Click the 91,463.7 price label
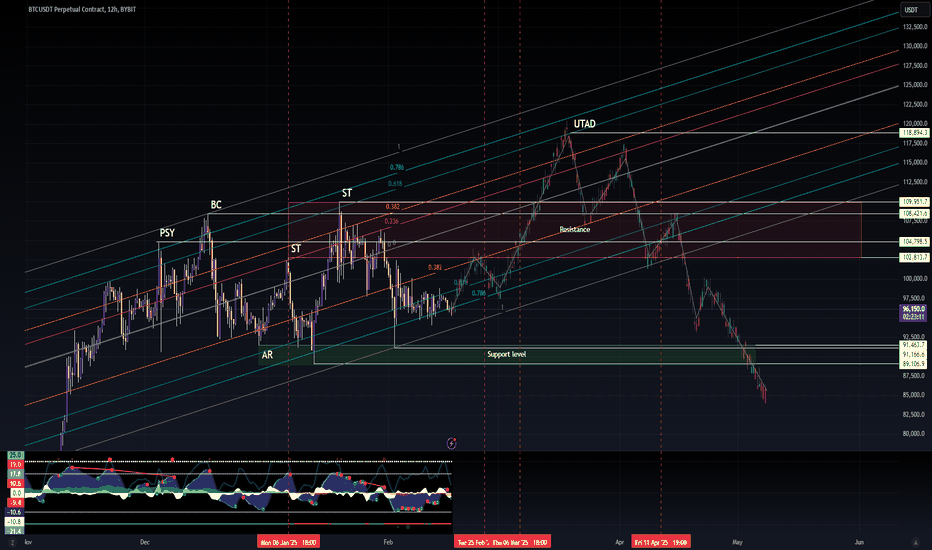Screen dimensions: 932x550 coord(915,345)
